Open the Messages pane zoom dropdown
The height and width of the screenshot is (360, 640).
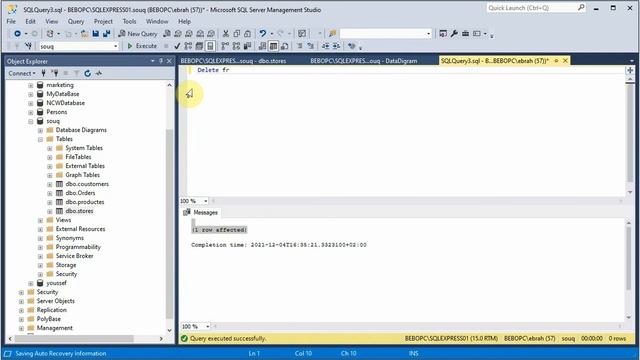(x=207, y=327)
